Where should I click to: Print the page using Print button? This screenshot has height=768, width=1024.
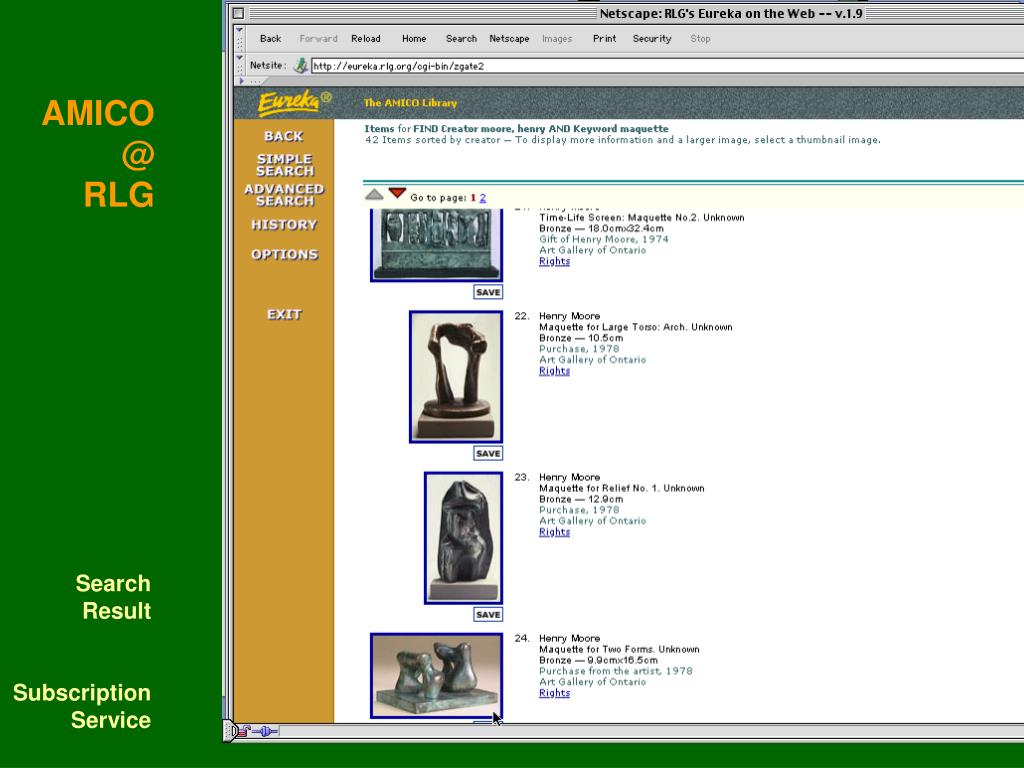(605, 39)
